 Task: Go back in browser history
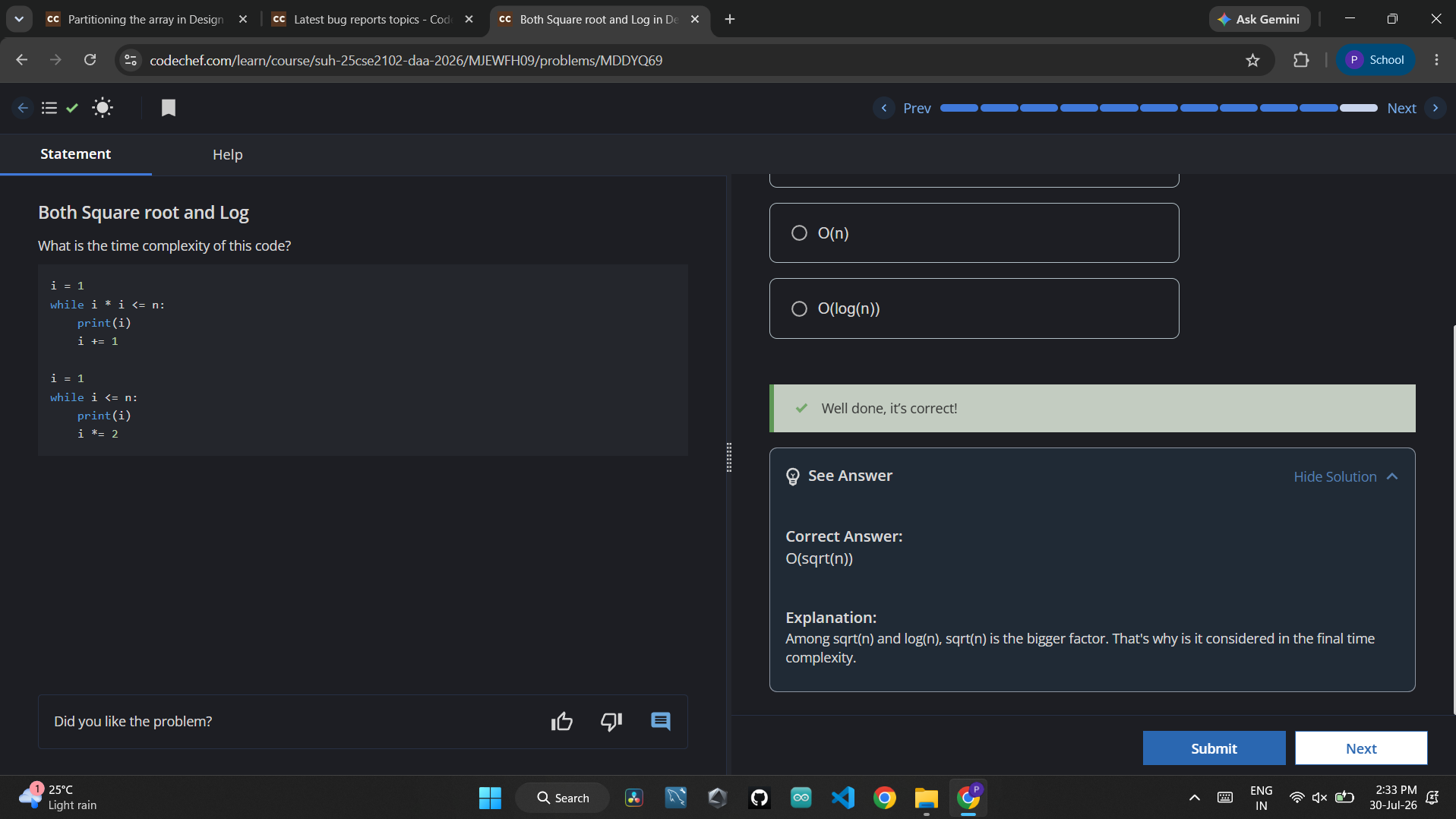pyautogui.click(x=21, y=60)
